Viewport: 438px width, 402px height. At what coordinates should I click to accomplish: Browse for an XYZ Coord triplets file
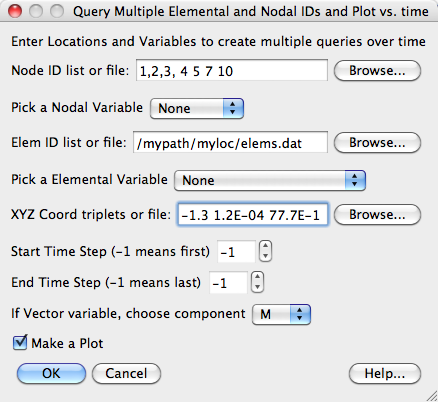point(377,215)
